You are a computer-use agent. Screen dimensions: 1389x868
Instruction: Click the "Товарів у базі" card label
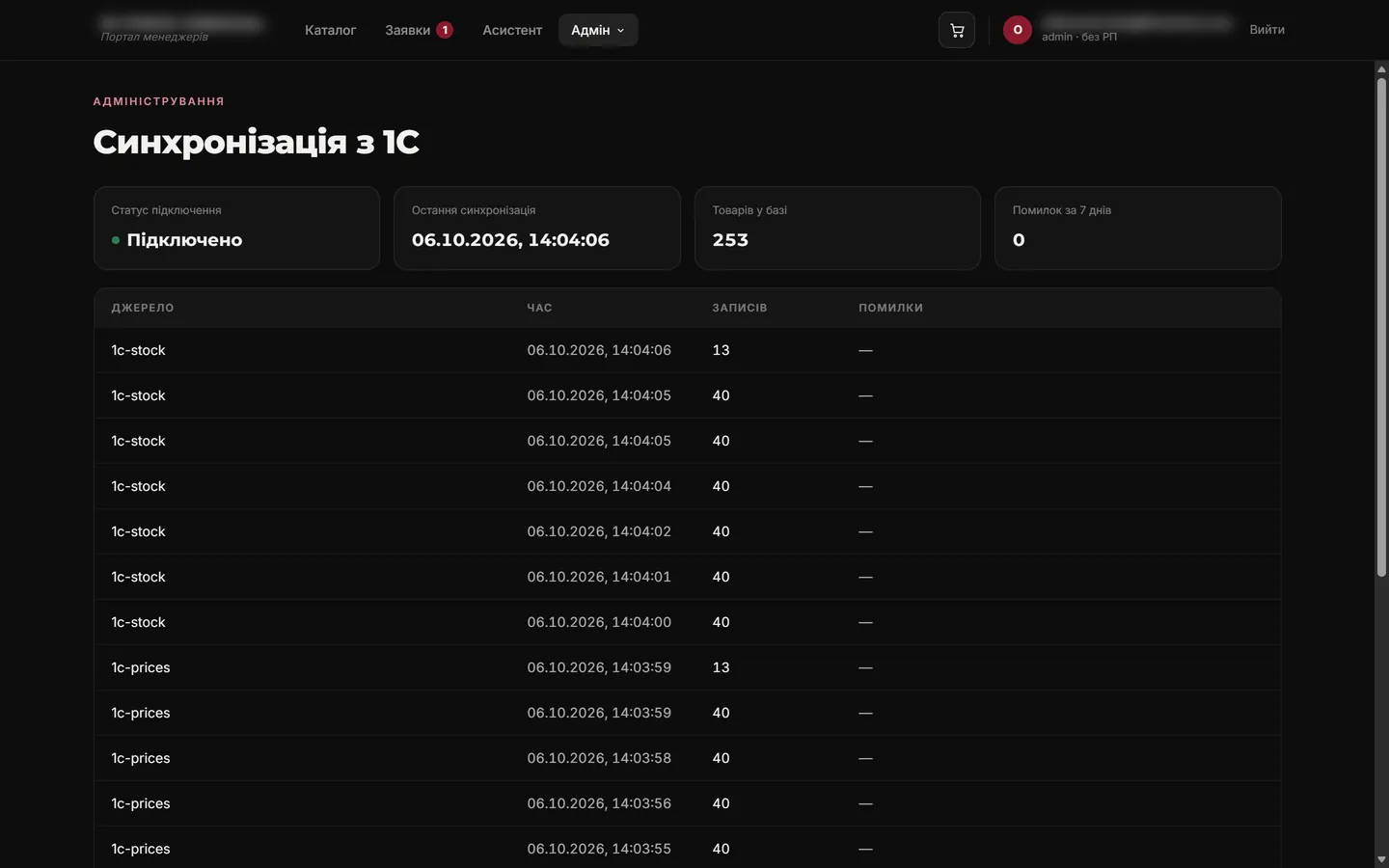pos(749,210)
